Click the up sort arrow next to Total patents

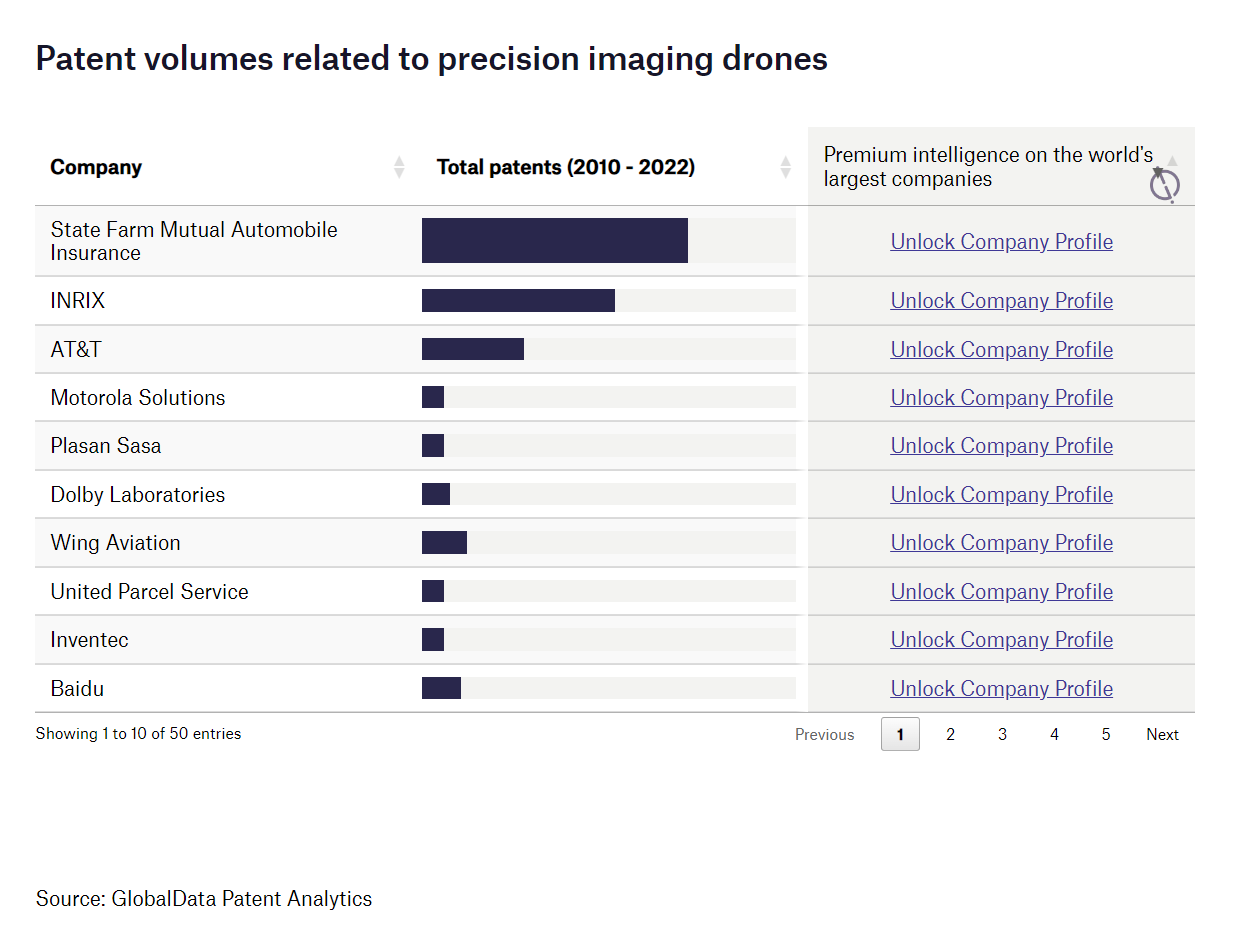786,160
